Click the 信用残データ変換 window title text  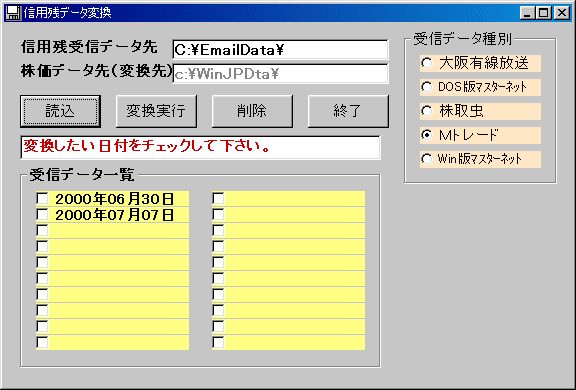coord(67,13)
